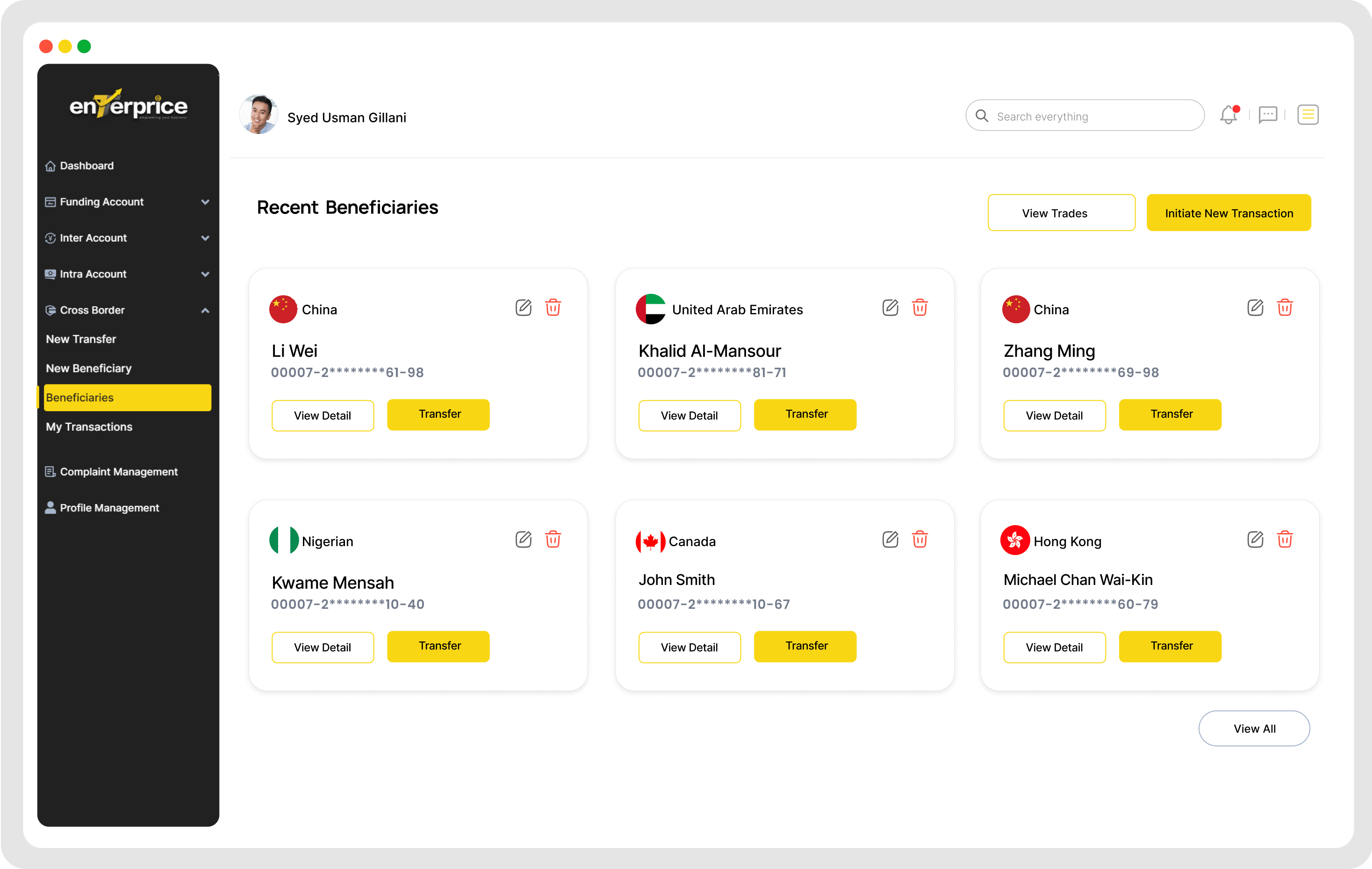Viewport: 1372px width, 869px height.
Task: Edit the Michael Chan Wai-Kin beneficiary
Action: [x=1255, y=539]
